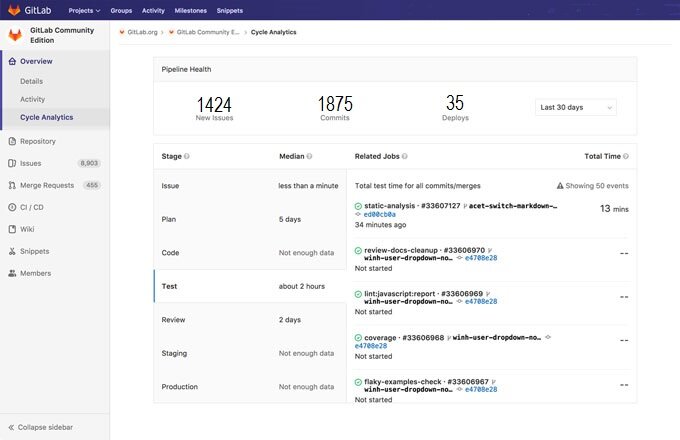The height and width of the screenshot is (440, 680).
Task: Open Members in the sidebar
Action: pos(36,274)
